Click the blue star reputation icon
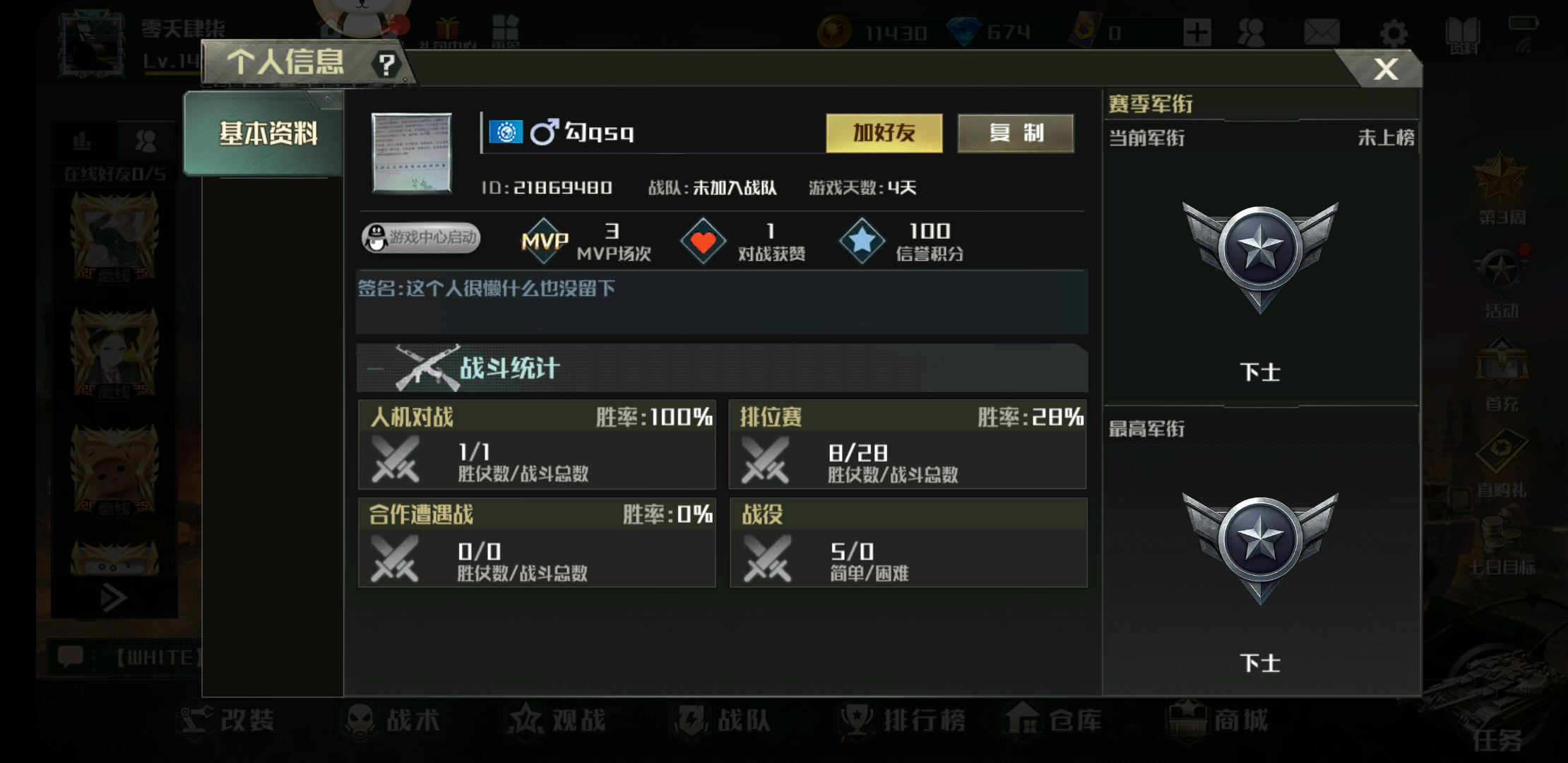The image size is (1568, 763). click(x=862, y=241)
